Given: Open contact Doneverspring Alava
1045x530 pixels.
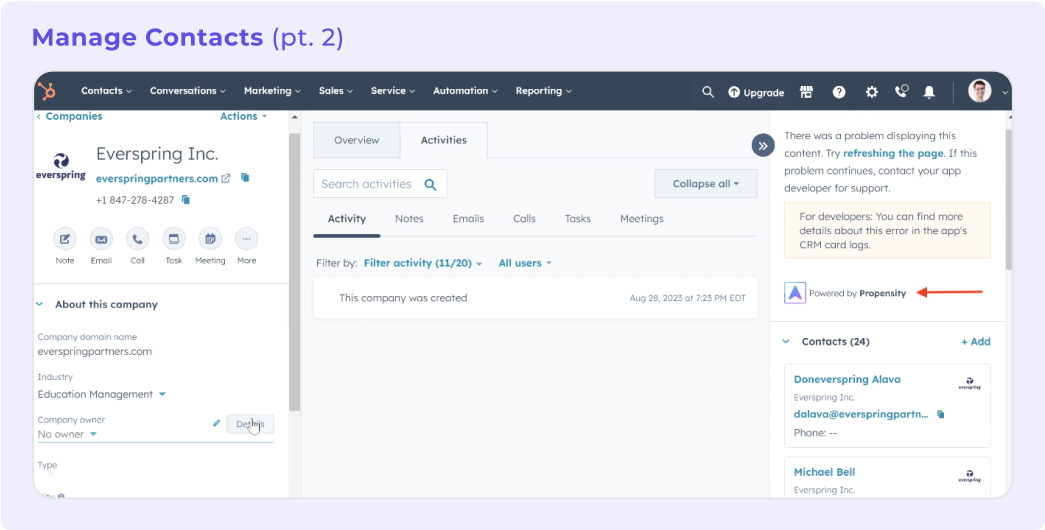Looking at the screenshot, I should tap(847, 379).
